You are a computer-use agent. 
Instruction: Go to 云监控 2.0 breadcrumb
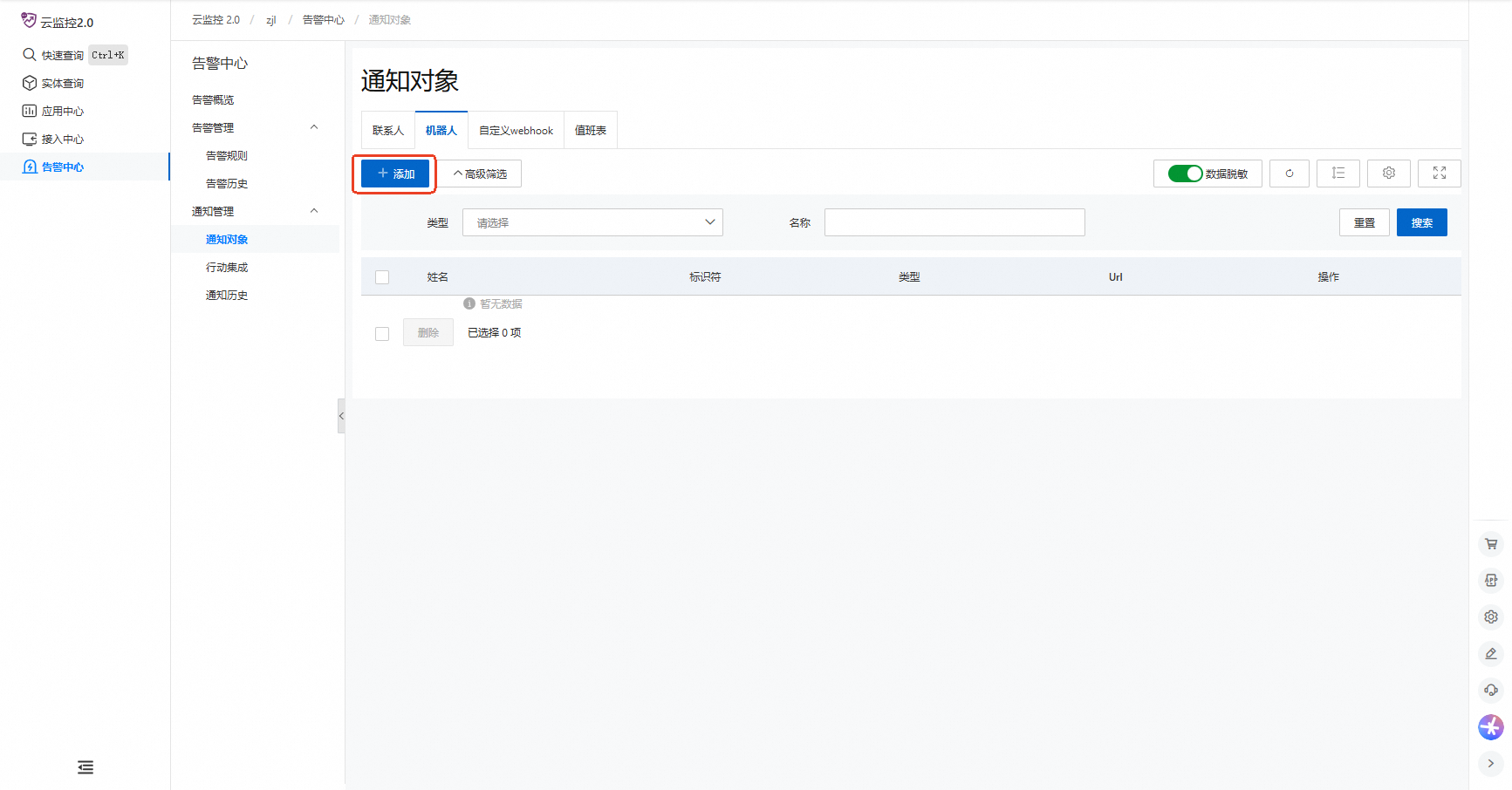(x=216, y=20)
